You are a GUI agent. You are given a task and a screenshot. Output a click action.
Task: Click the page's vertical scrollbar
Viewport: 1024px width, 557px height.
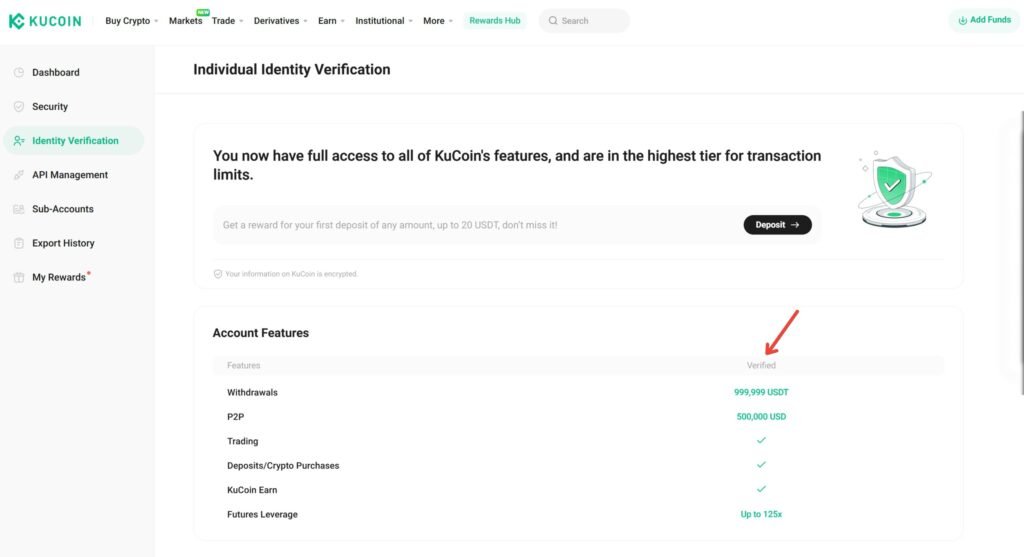(1020, 250)
